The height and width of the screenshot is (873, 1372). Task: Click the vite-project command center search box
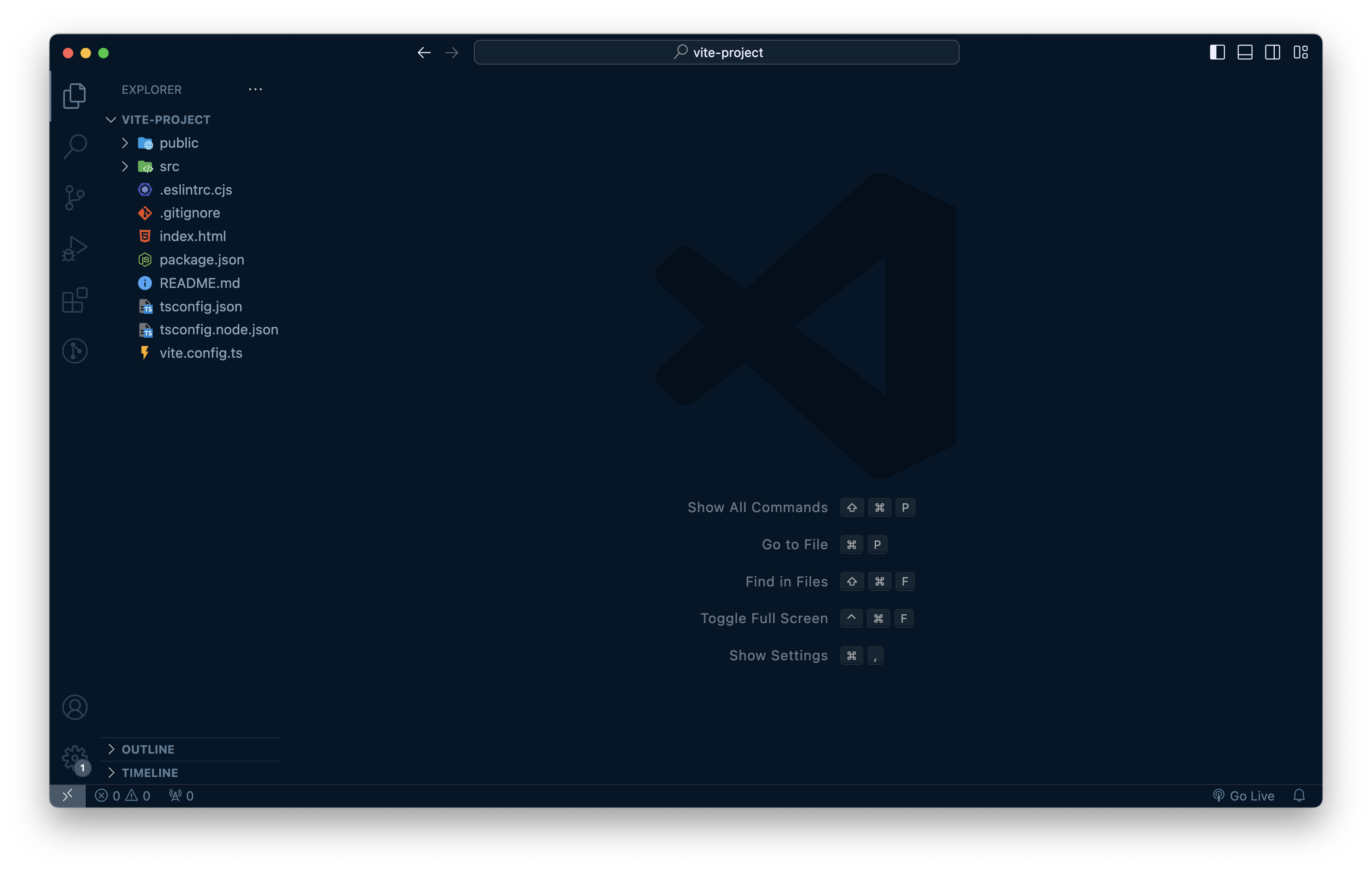click(716, 53)
